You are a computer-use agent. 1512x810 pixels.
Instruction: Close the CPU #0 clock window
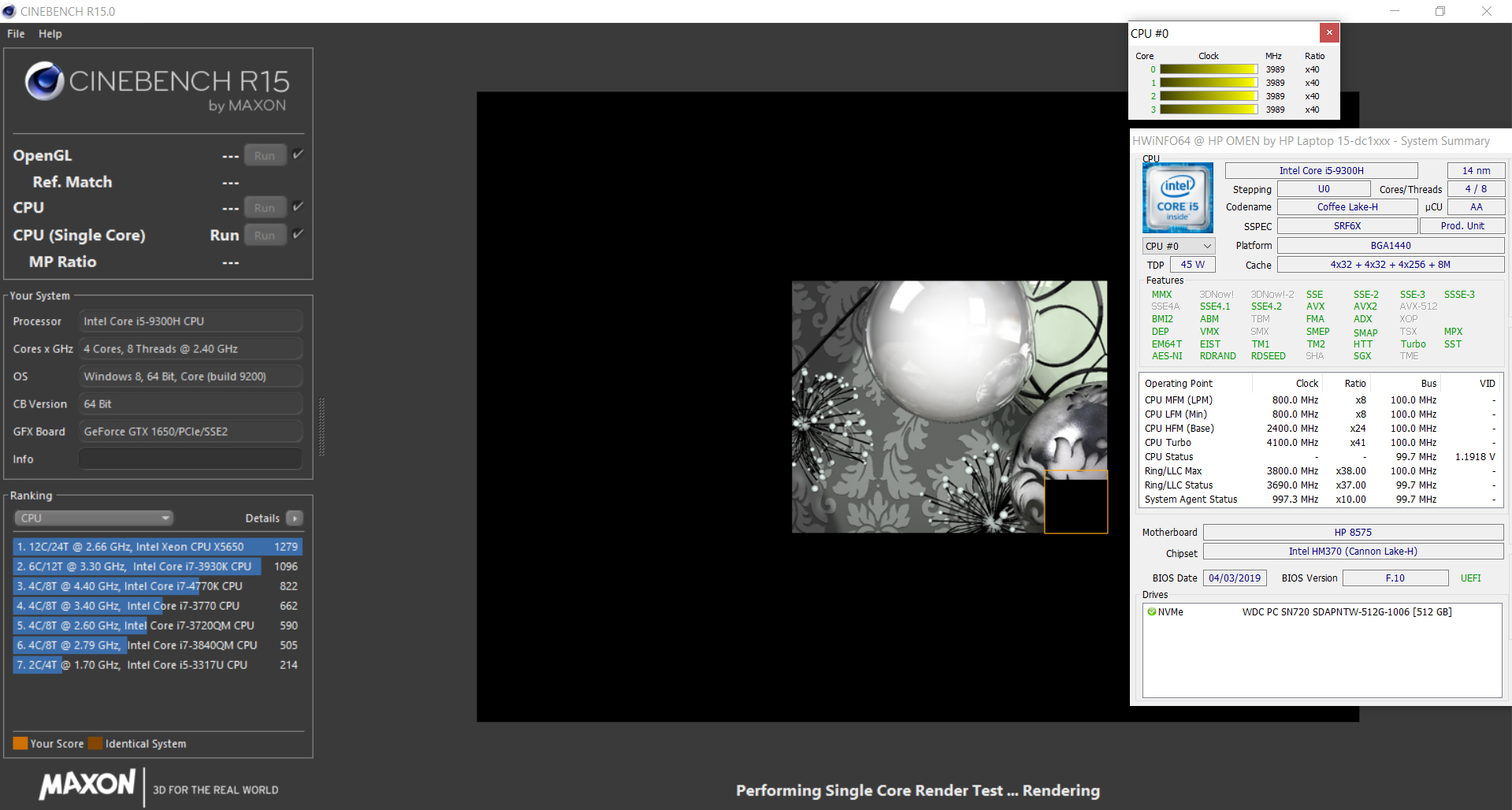pos(1329,32)
